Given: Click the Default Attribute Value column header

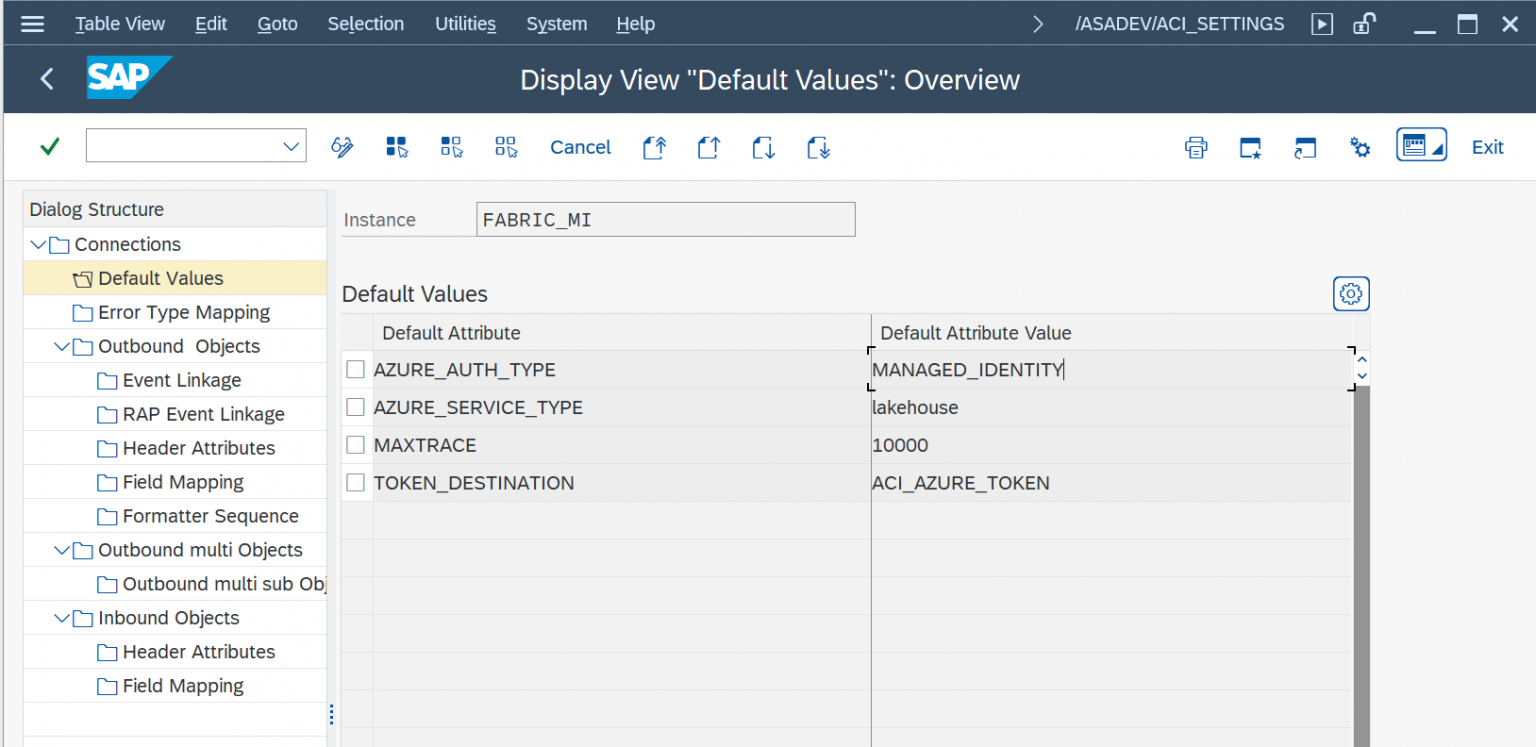Looking at the screenshot, I should pyautogui.click(x=1112, y=333).
